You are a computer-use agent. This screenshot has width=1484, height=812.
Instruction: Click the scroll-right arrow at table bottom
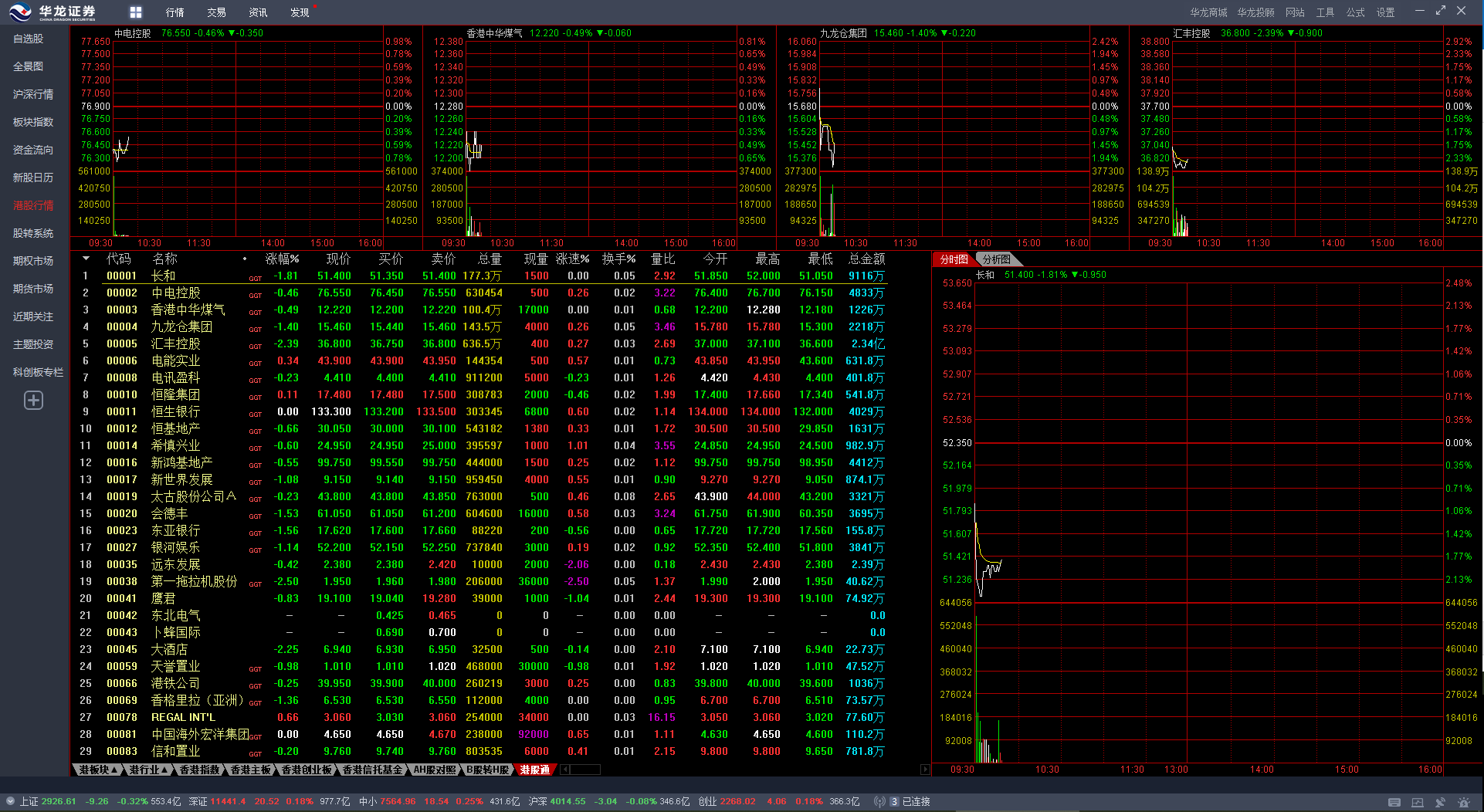pos(925,770)
